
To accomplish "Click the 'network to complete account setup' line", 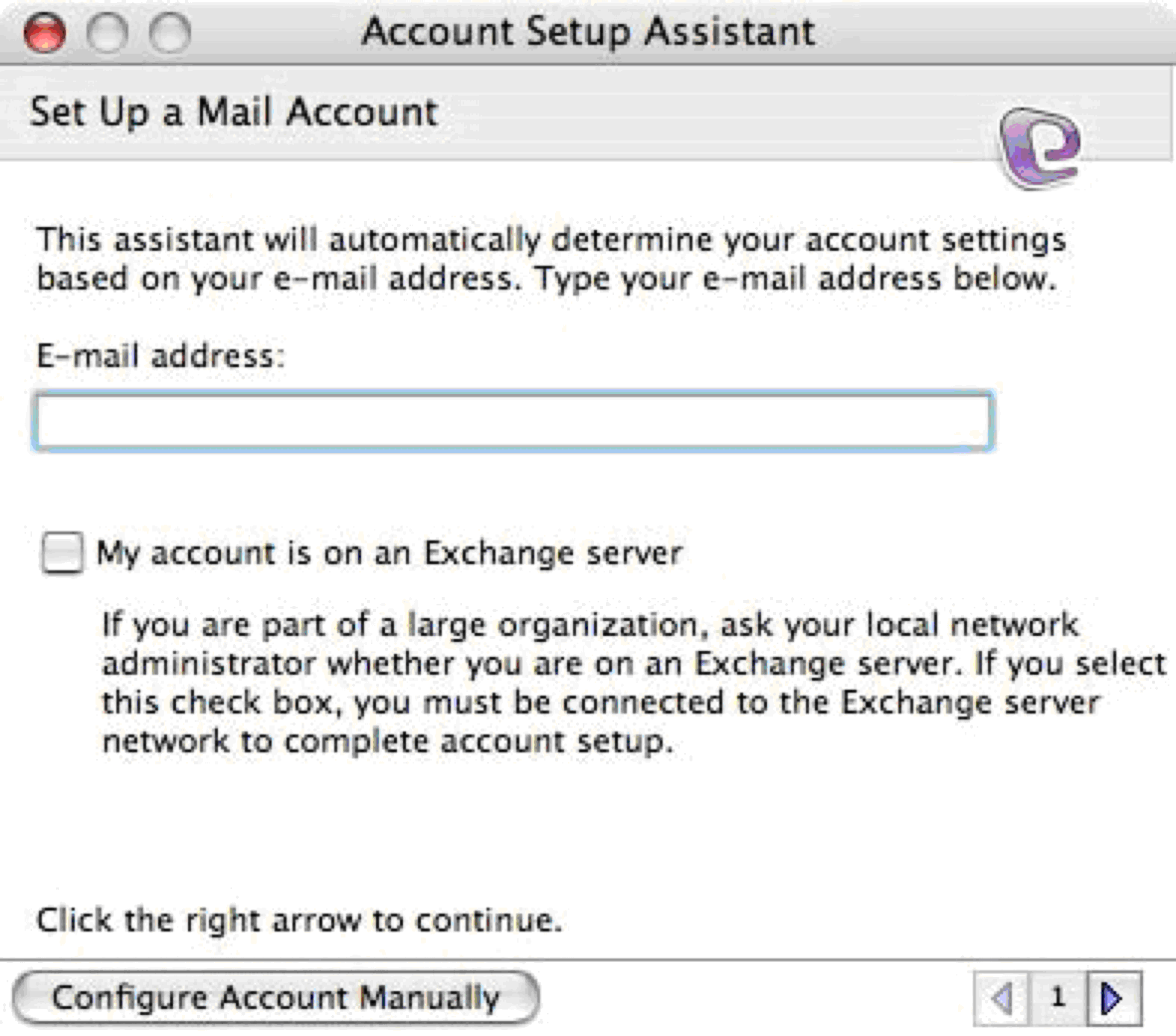I will point(387,742).
